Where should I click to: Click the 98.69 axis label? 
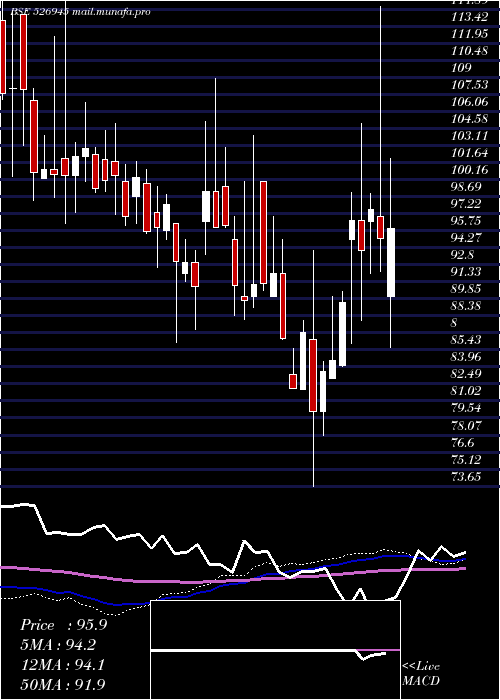pyautogui.click(x=466, y=187)
